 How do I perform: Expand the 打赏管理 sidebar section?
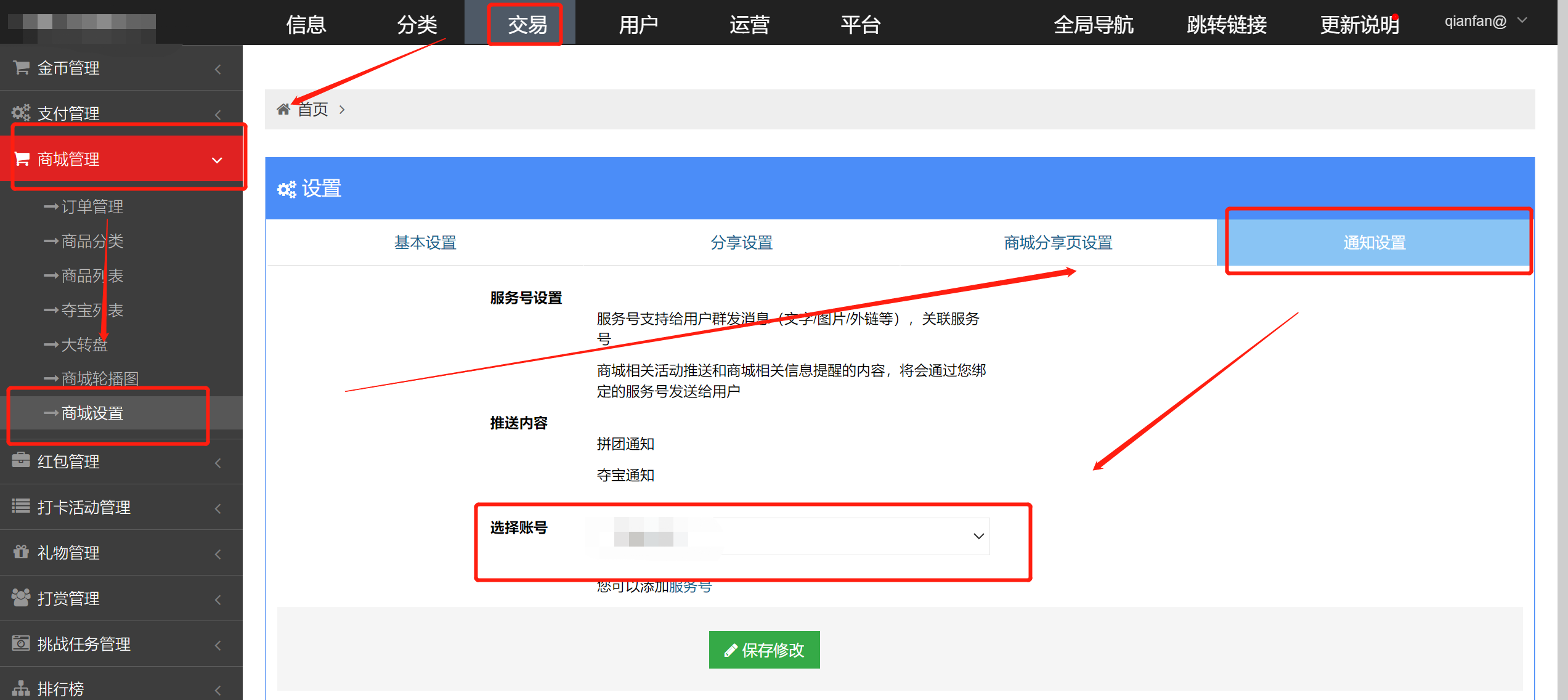tap(121, 598)
